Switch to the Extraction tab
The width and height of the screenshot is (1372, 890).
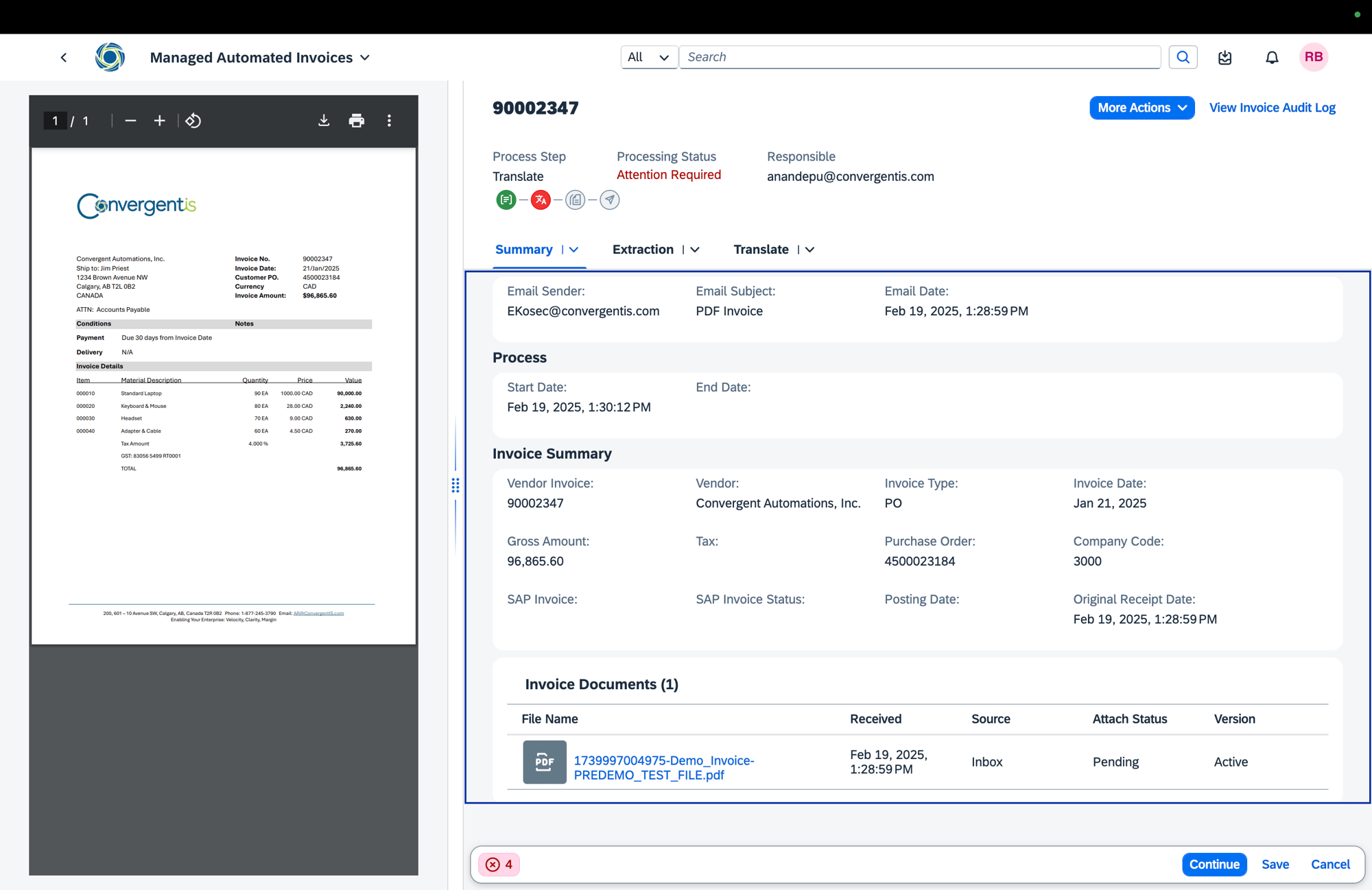(643, 250)
